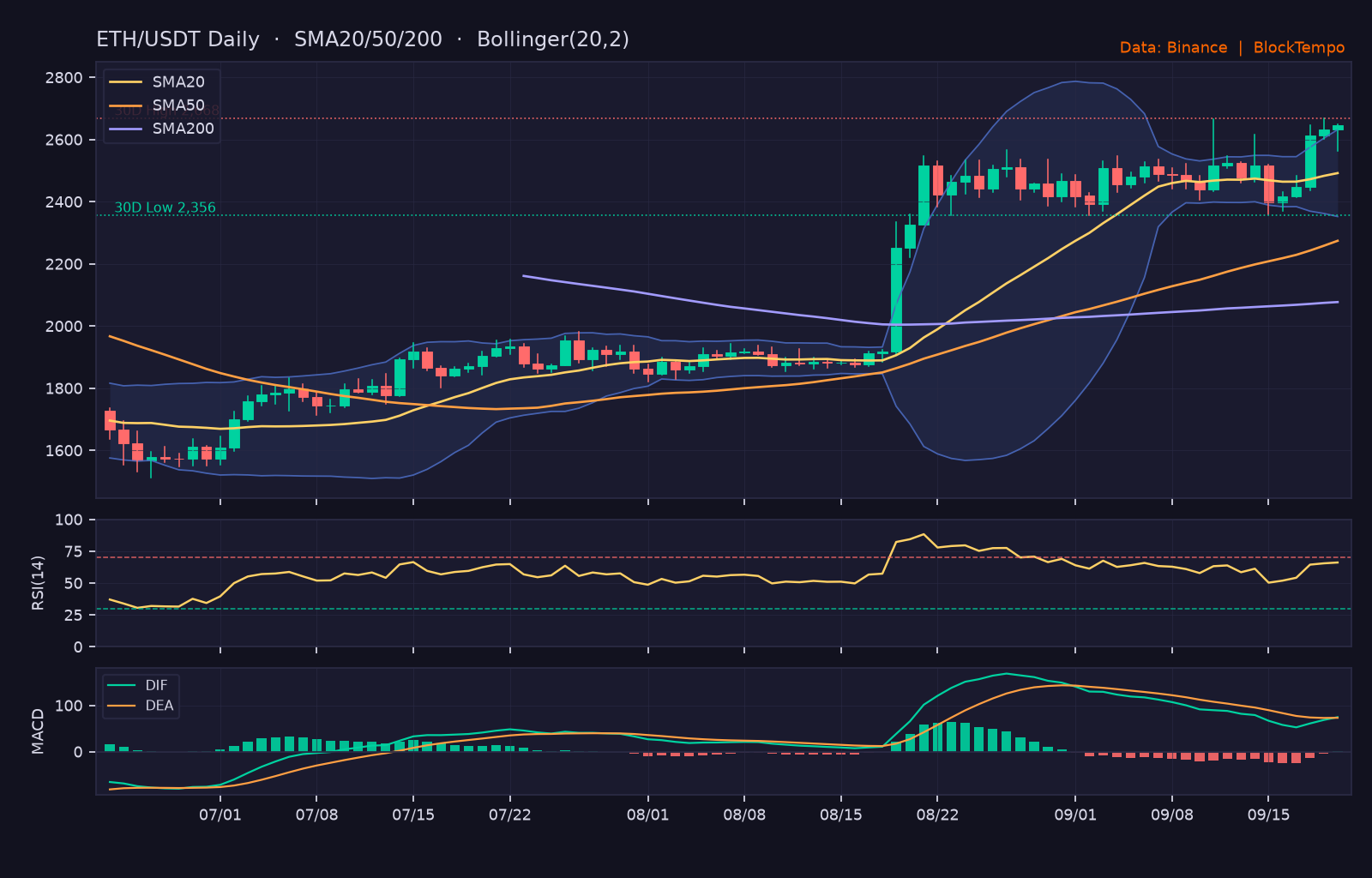
Task: Click the 100 tick on the MACD axis
Action: pyautogui.click(x=69, y=707)
